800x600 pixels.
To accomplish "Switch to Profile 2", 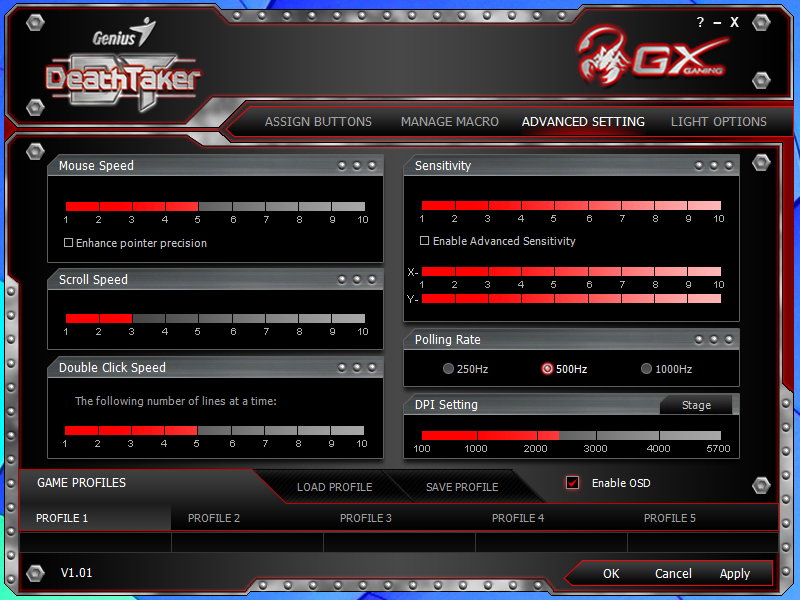I will pos(214,518).
